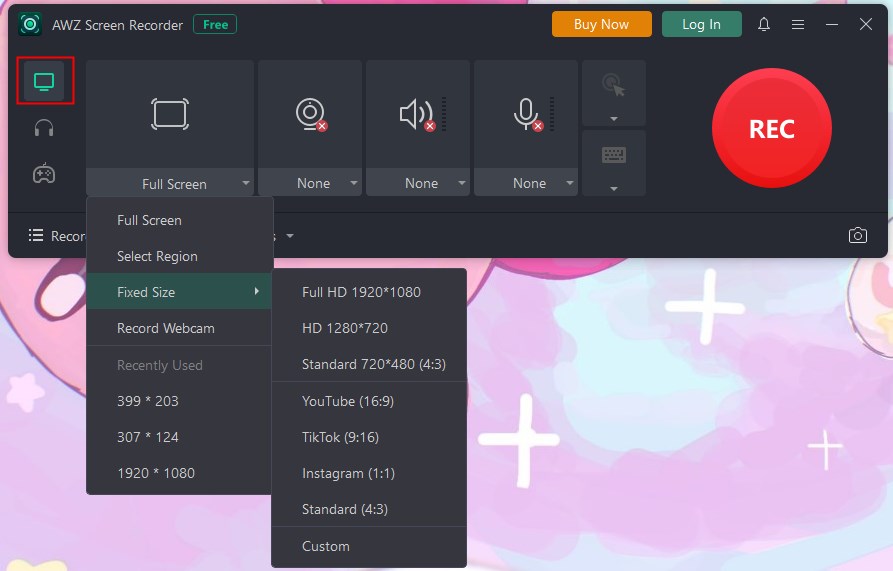Expand the dropdown arrow in bottom bar

point(290,236)
